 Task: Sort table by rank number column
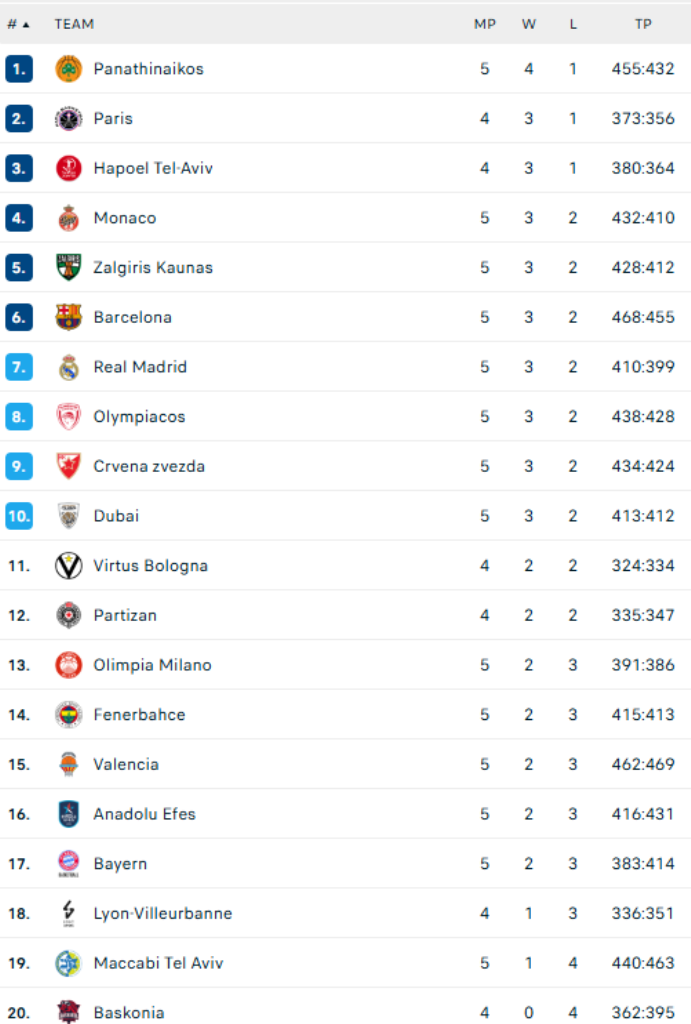[18, 24]
